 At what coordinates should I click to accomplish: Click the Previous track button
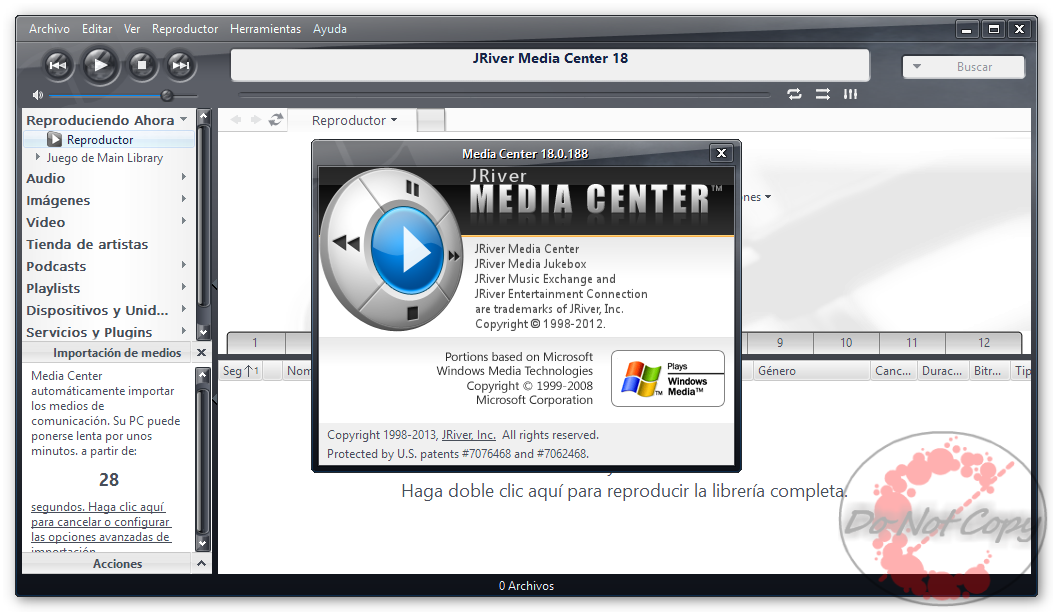(x=58, y=65)
